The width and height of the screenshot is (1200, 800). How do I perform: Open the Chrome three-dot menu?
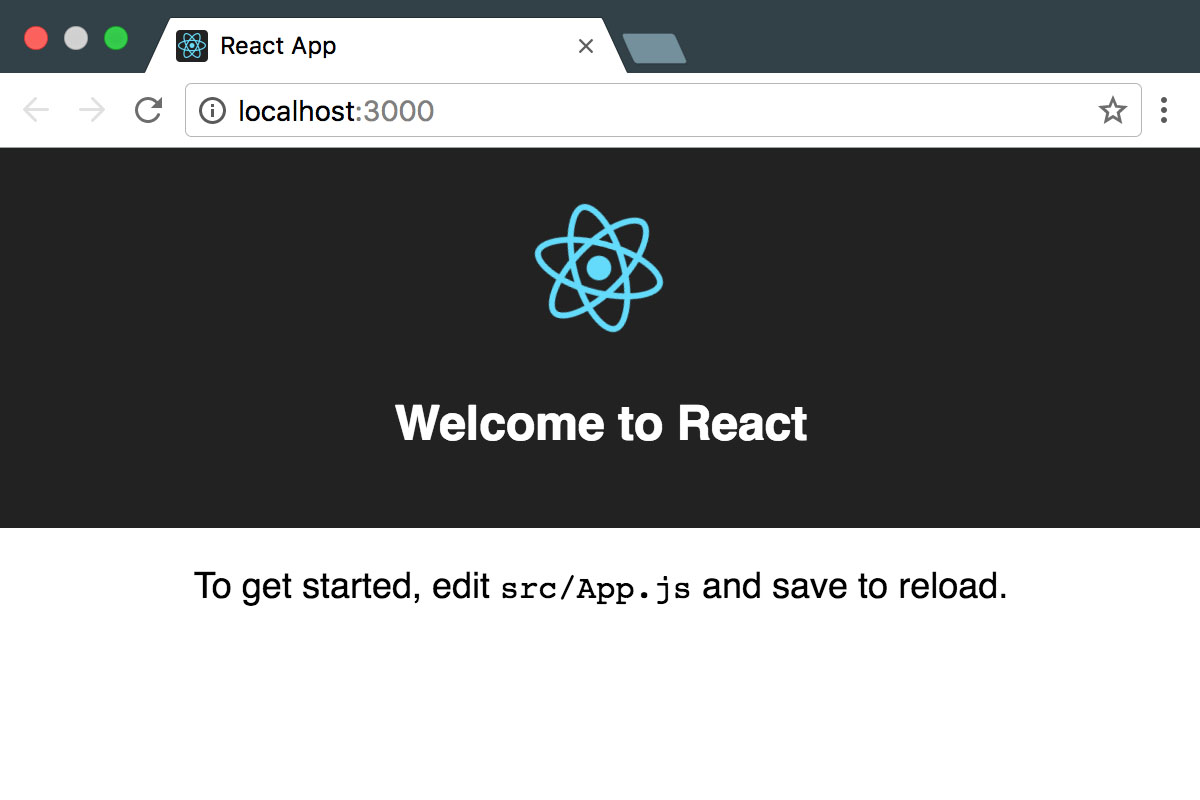[1163, 110]
